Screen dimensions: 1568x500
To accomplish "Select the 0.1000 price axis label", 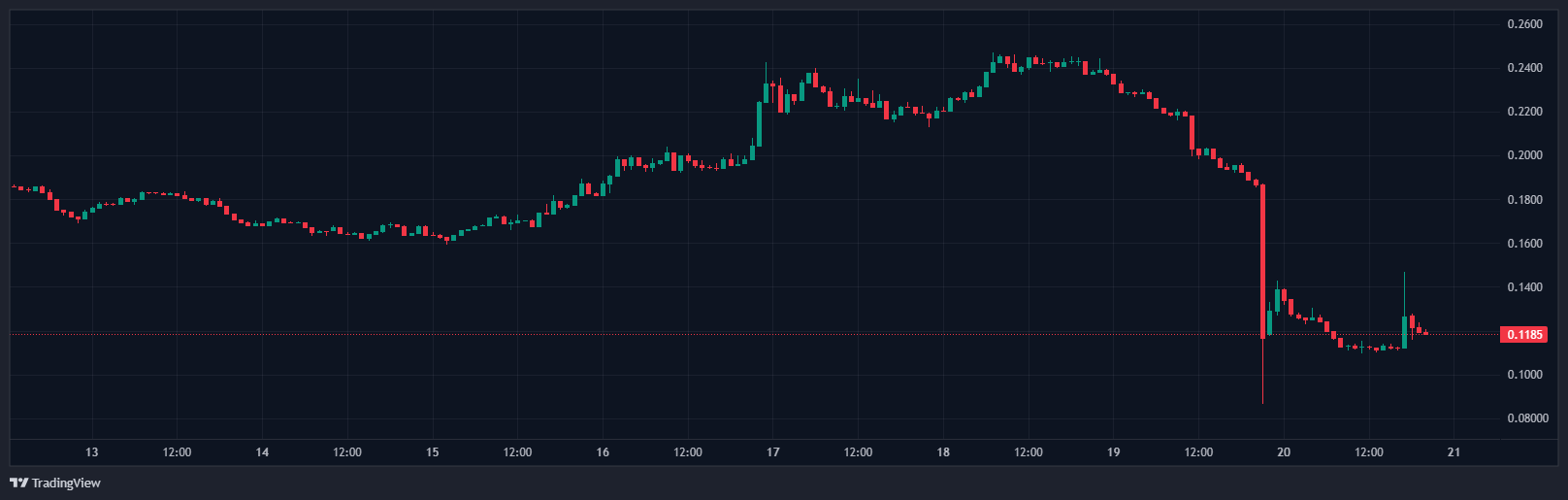I will (1524, 375).
